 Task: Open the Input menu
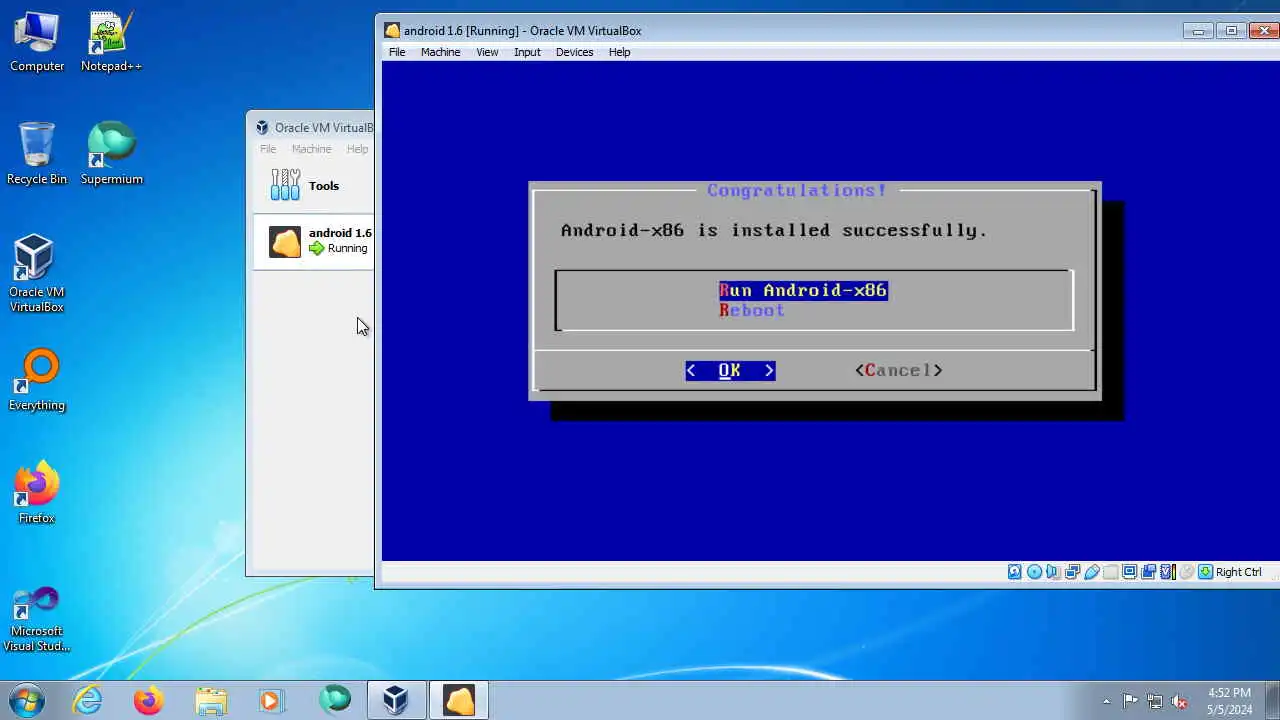[527, 52]
